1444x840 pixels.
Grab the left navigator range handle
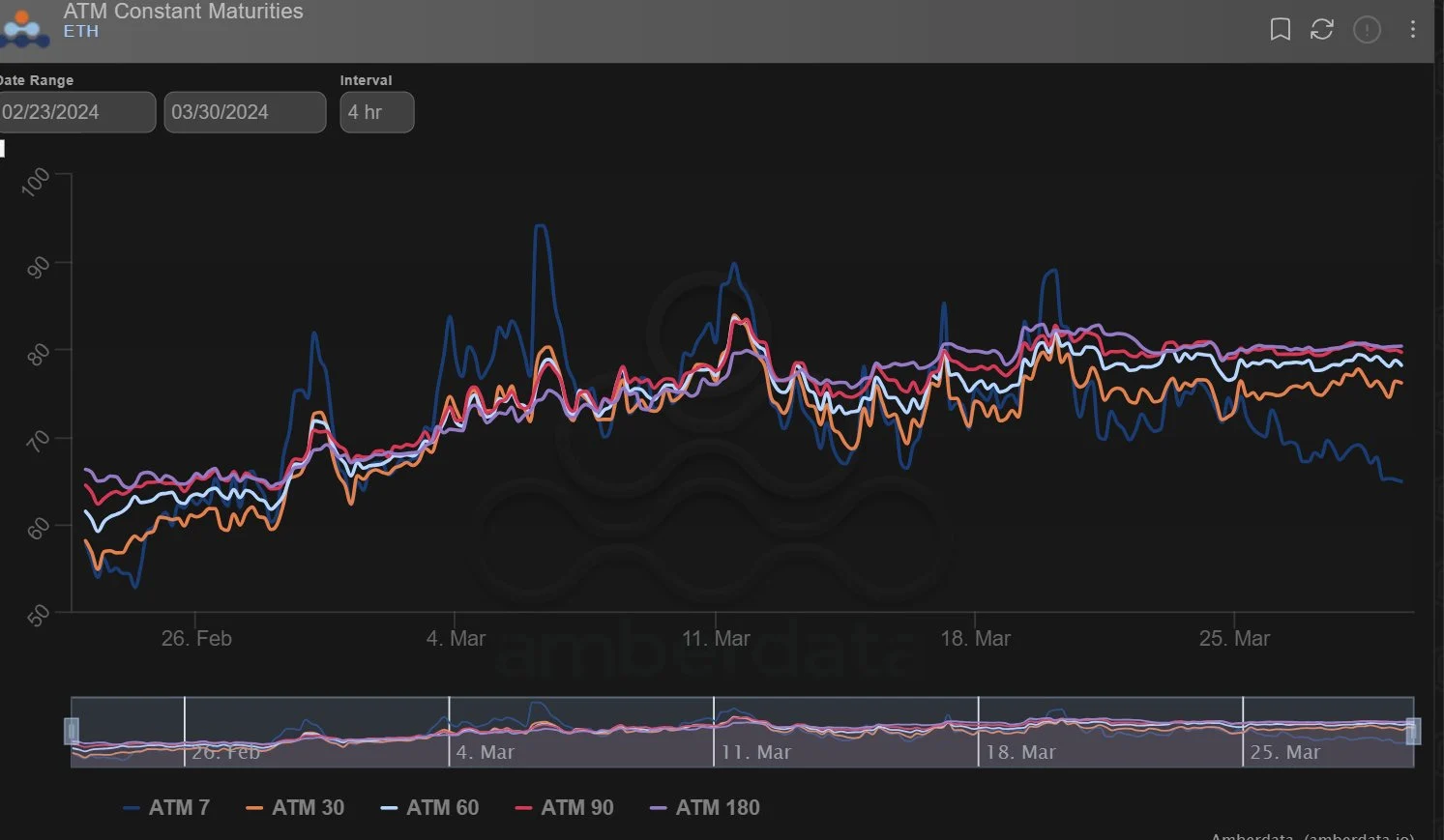coord(72,732)
